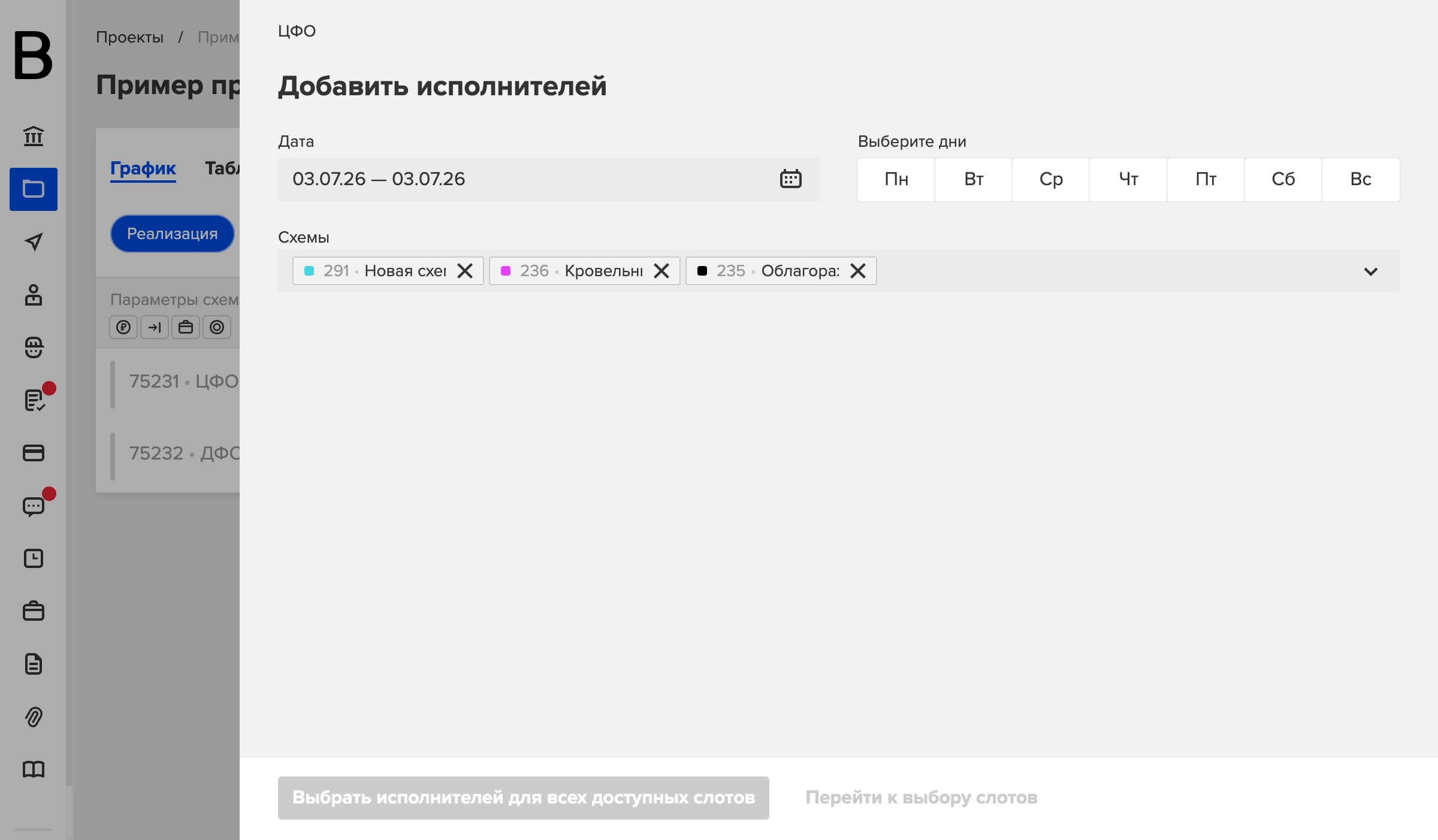Click the worker face sidebar icon

click(34, 348)
